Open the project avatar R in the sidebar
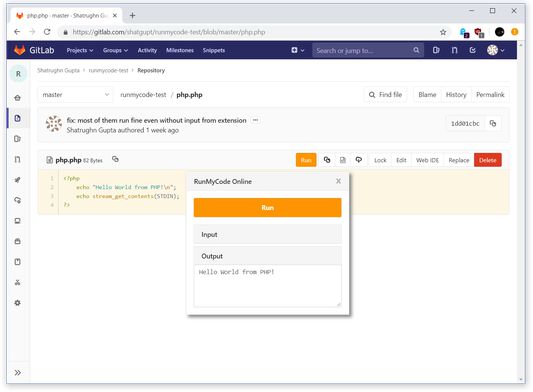The height and width of the screenshot is (392, 533). click(x=18, y=74)
